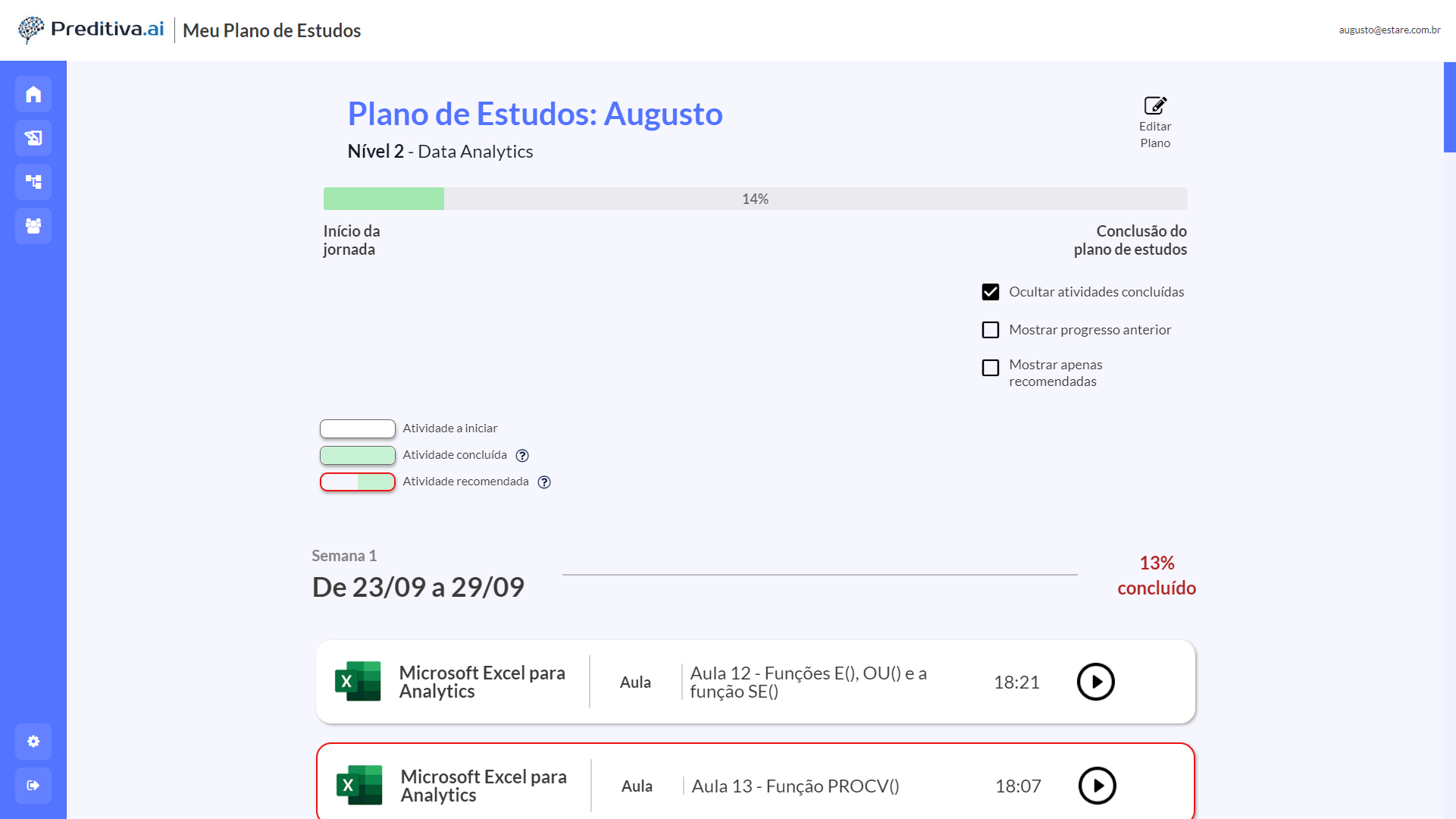Click the Nível 2 - Data Analytics text
The image size is (1456, 819).
pos(440,152)
